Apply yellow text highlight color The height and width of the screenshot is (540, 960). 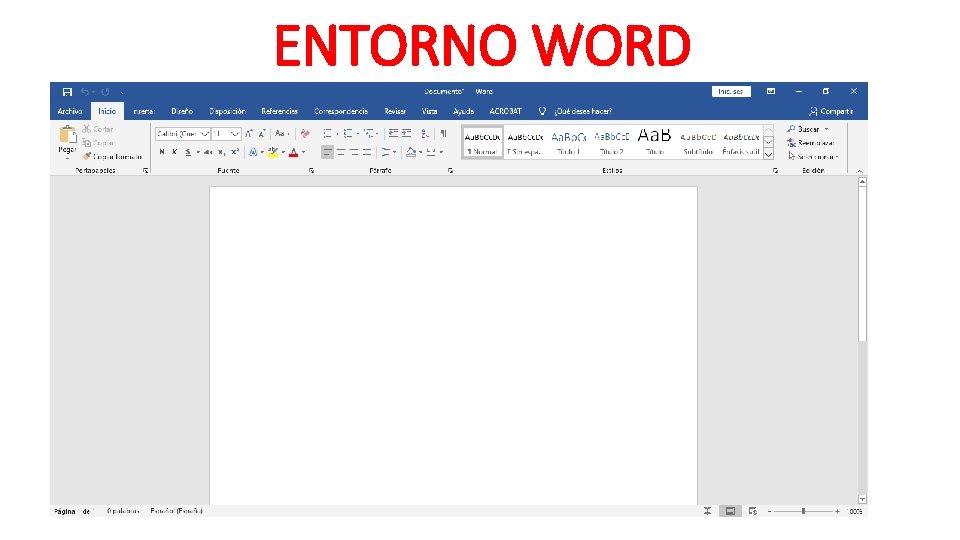pos(273,152)
